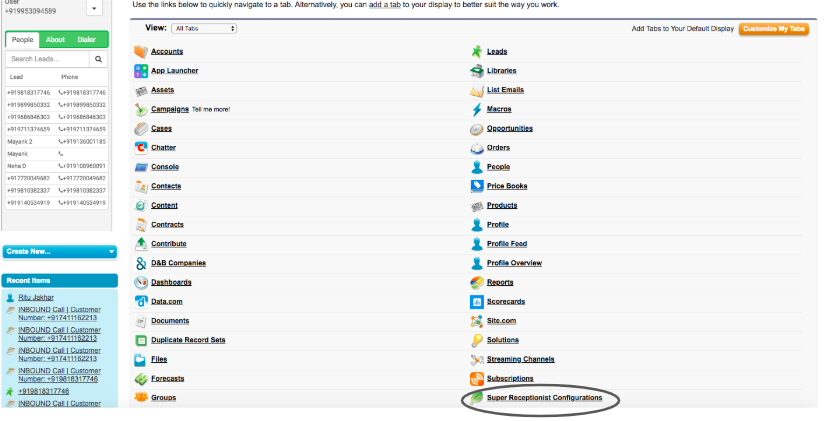Click the Customize My Tabs button

click(773, 29)
